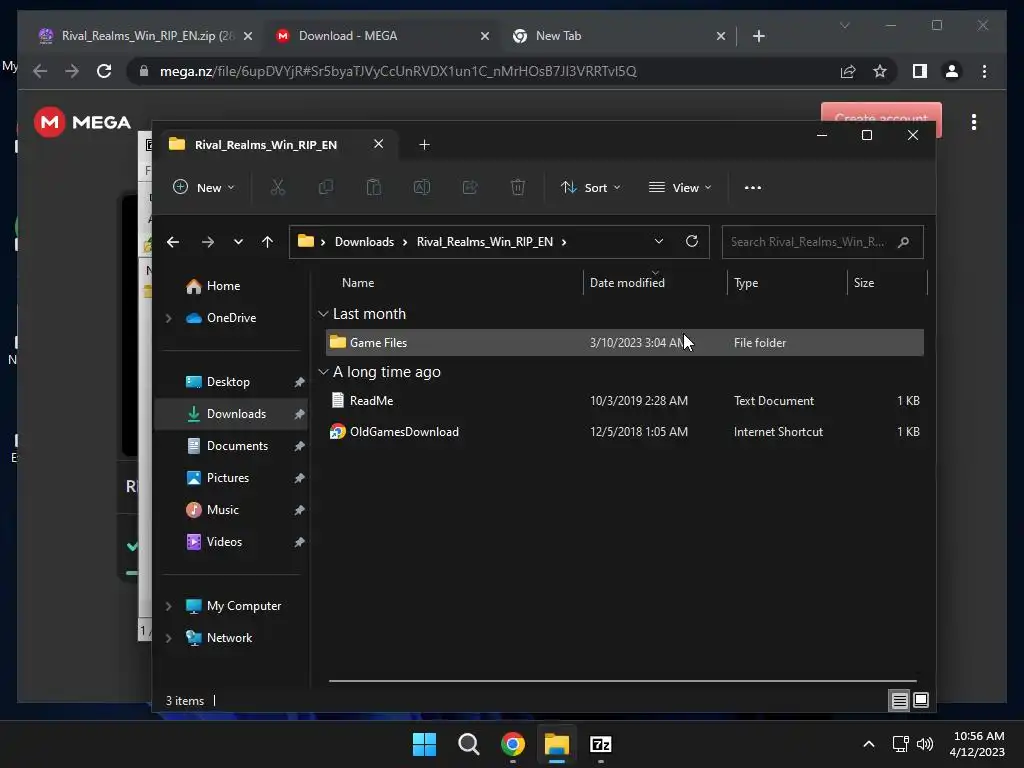Expand OneDrive in navigation pane
Viewport: 1024px width, 768px height.
(x=168, y=318)
